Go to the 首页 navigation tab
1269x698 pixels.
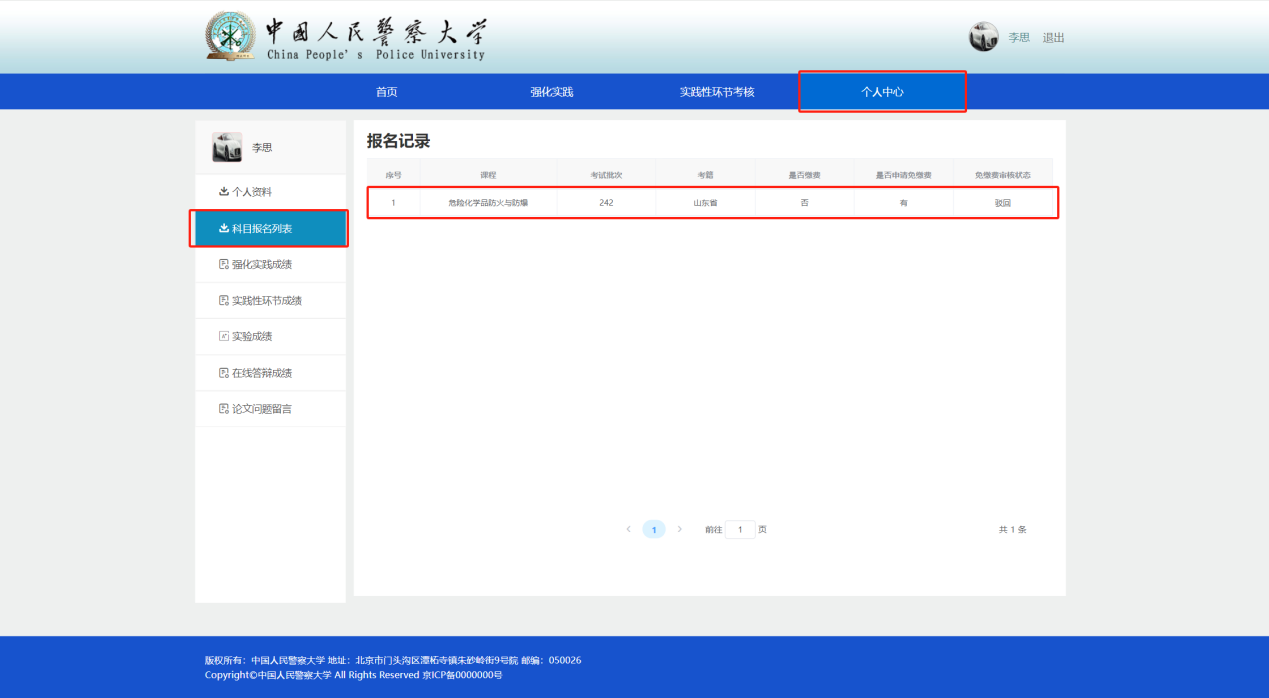(386, 92)
